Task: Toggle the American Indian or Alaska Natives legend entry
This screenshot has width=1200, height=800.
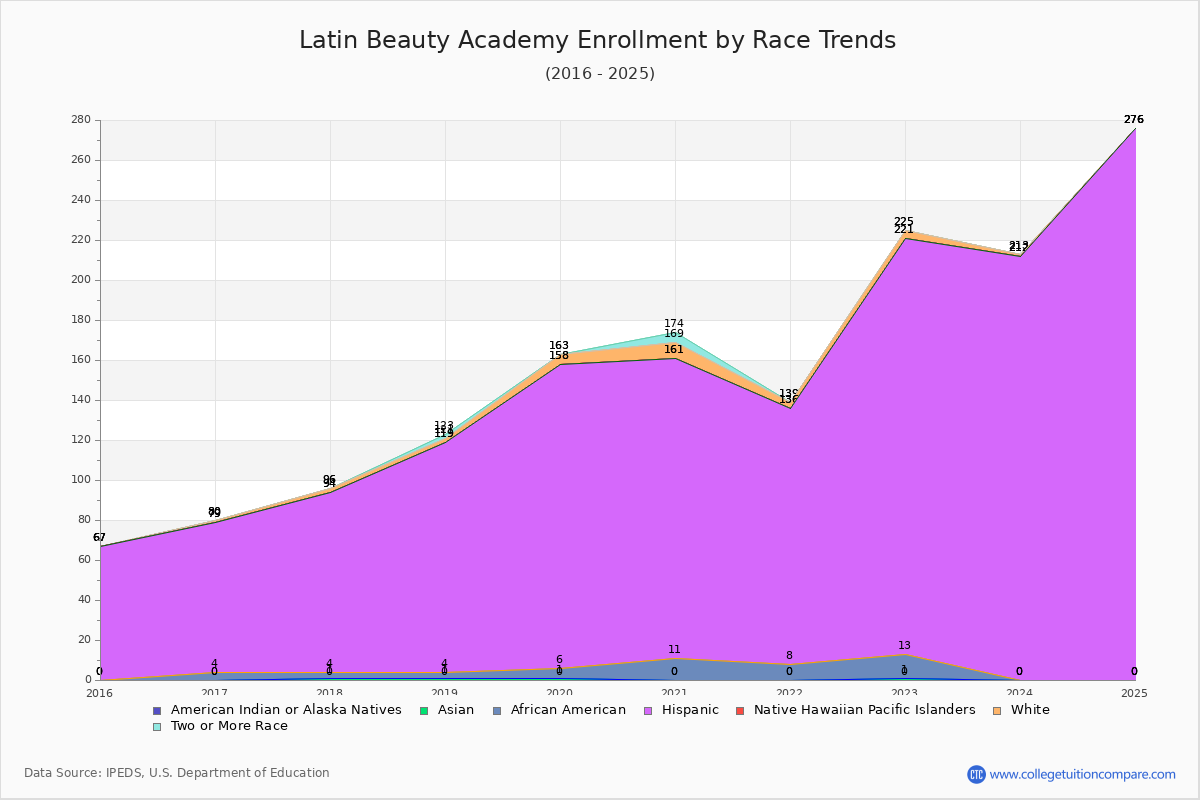Action: [277, 710]
